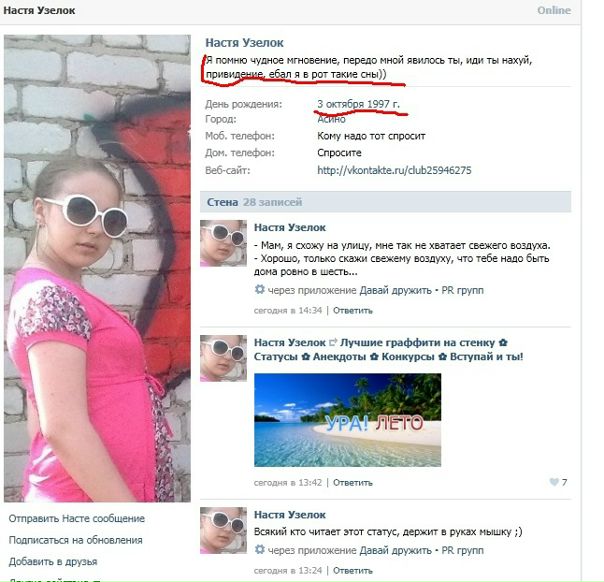
Task: Click Добавить в друзья
Action: coord(53,562)
